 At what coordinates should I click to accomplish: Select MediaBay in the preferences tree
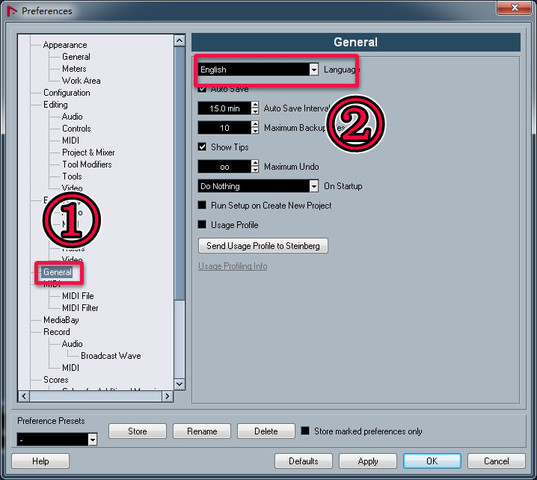[x=61, y=320]
